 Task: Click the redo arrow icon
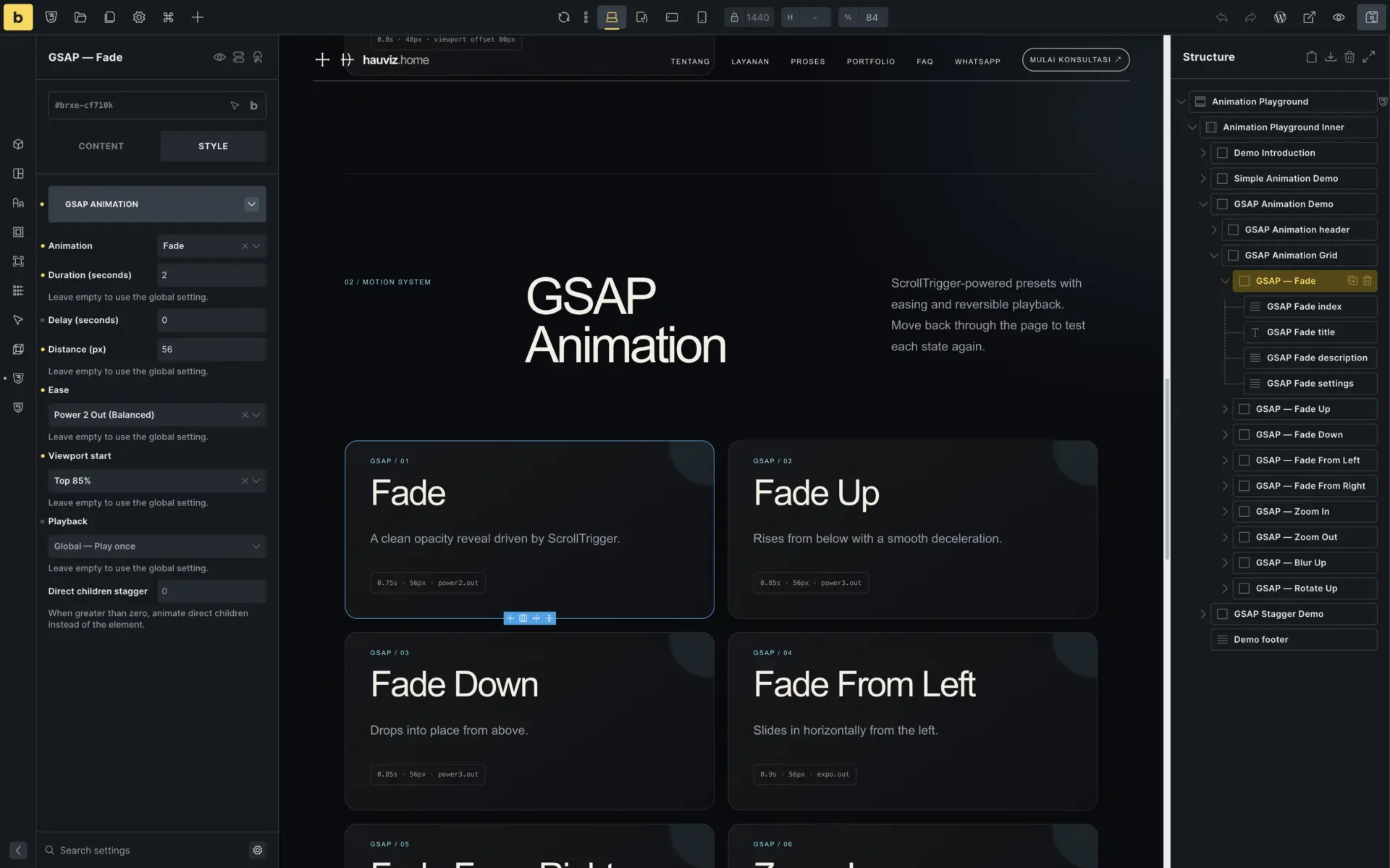[x=1250, y=17]
